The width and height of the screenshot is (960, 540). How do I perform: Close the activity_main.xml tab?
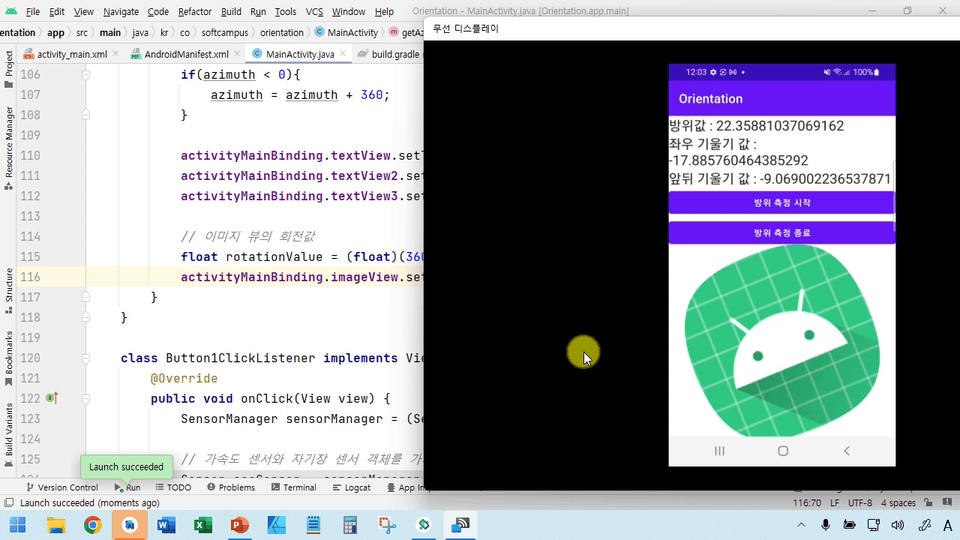(x=116, y=54)
